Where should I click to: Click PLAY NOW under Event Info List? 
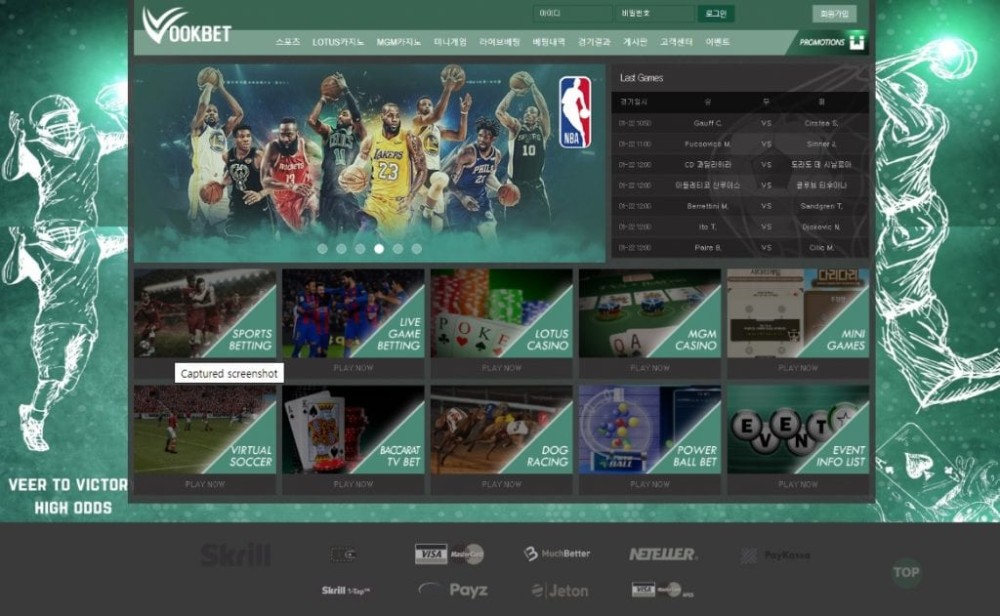798,484
